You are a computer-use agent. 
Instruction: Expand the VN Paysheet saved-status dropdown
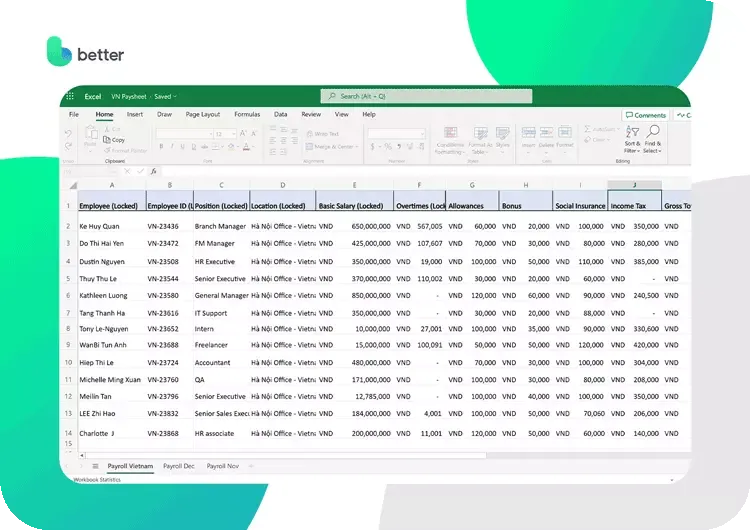(176, 97)
